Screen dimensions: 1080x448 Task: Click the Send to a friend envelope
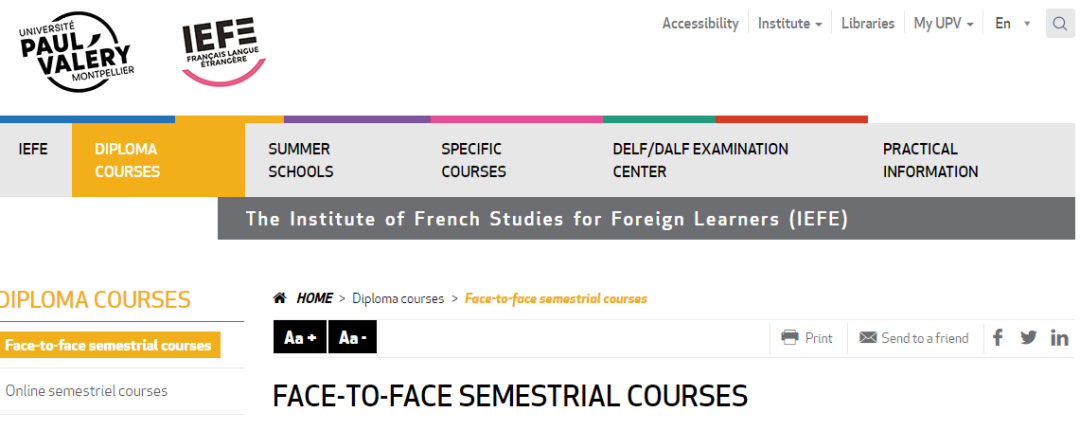869,338
